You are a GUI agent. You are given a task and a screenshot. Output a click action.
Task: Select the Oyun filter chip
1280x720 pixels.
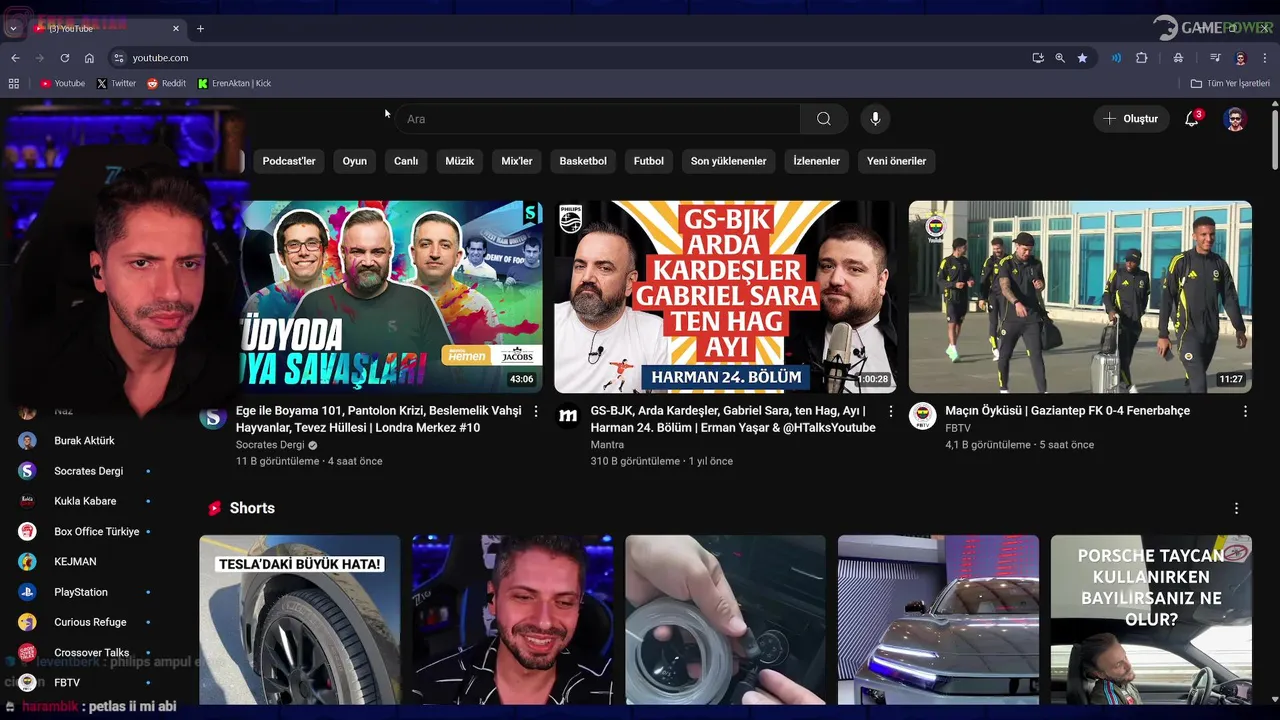coord(355,161)
